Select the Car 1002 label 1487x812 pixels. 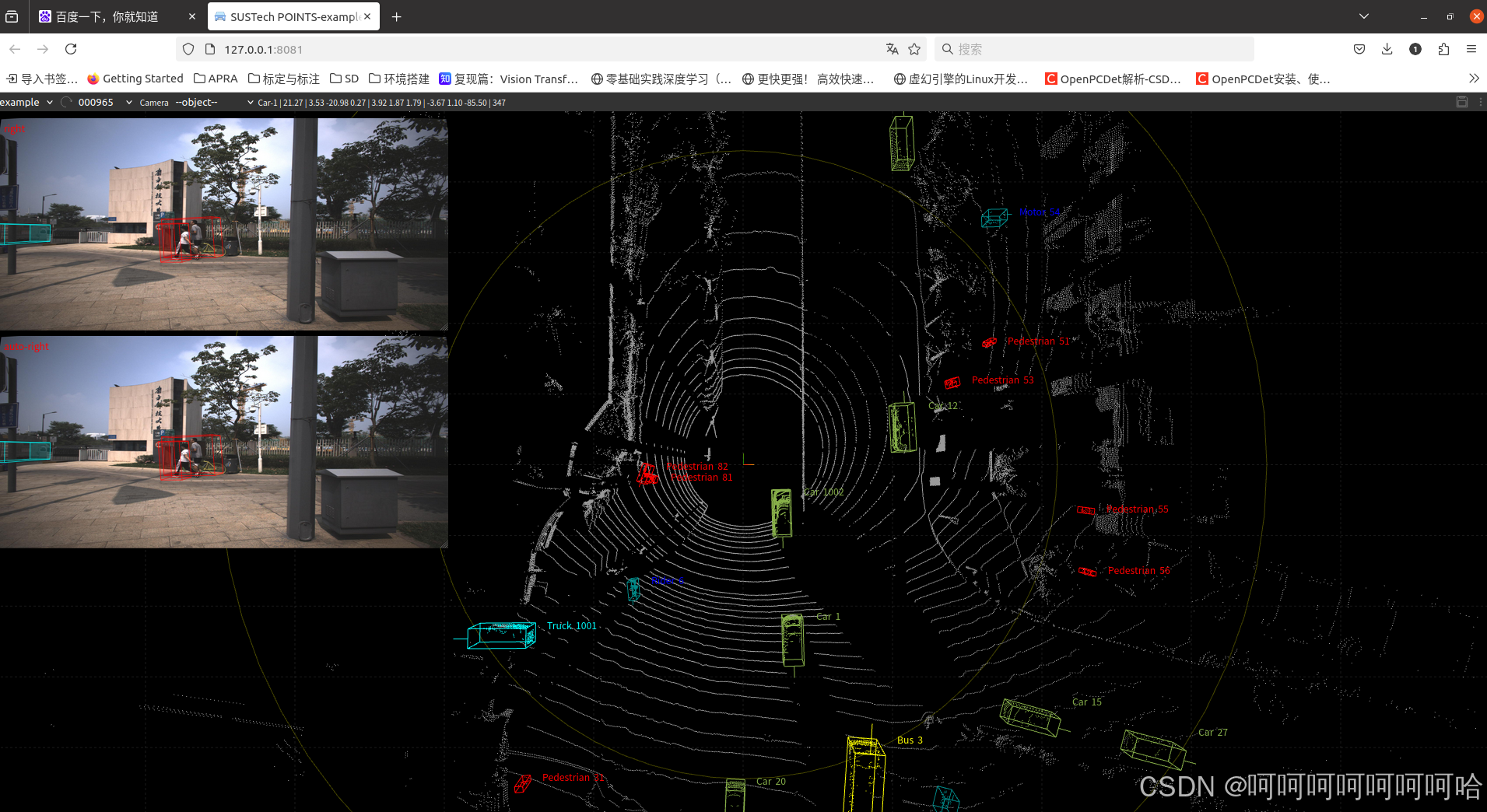pos(823,492)
